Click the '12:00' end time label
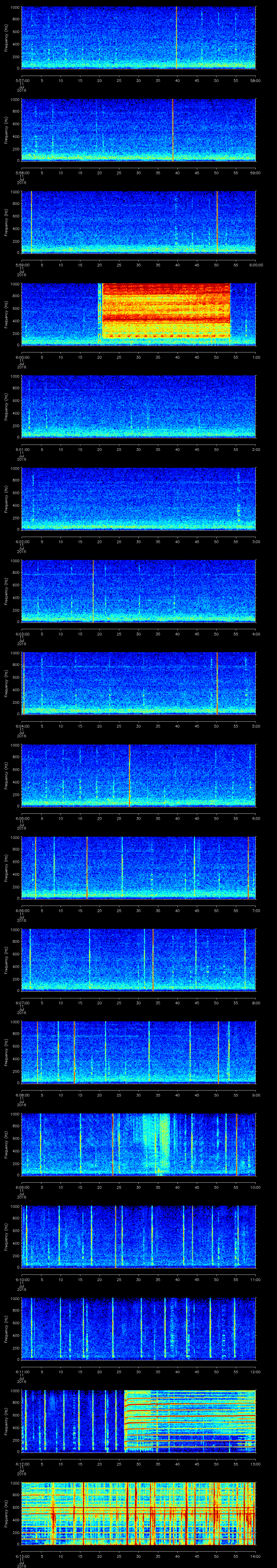This screenshot has width=277, height=1568. (255, 1371)
